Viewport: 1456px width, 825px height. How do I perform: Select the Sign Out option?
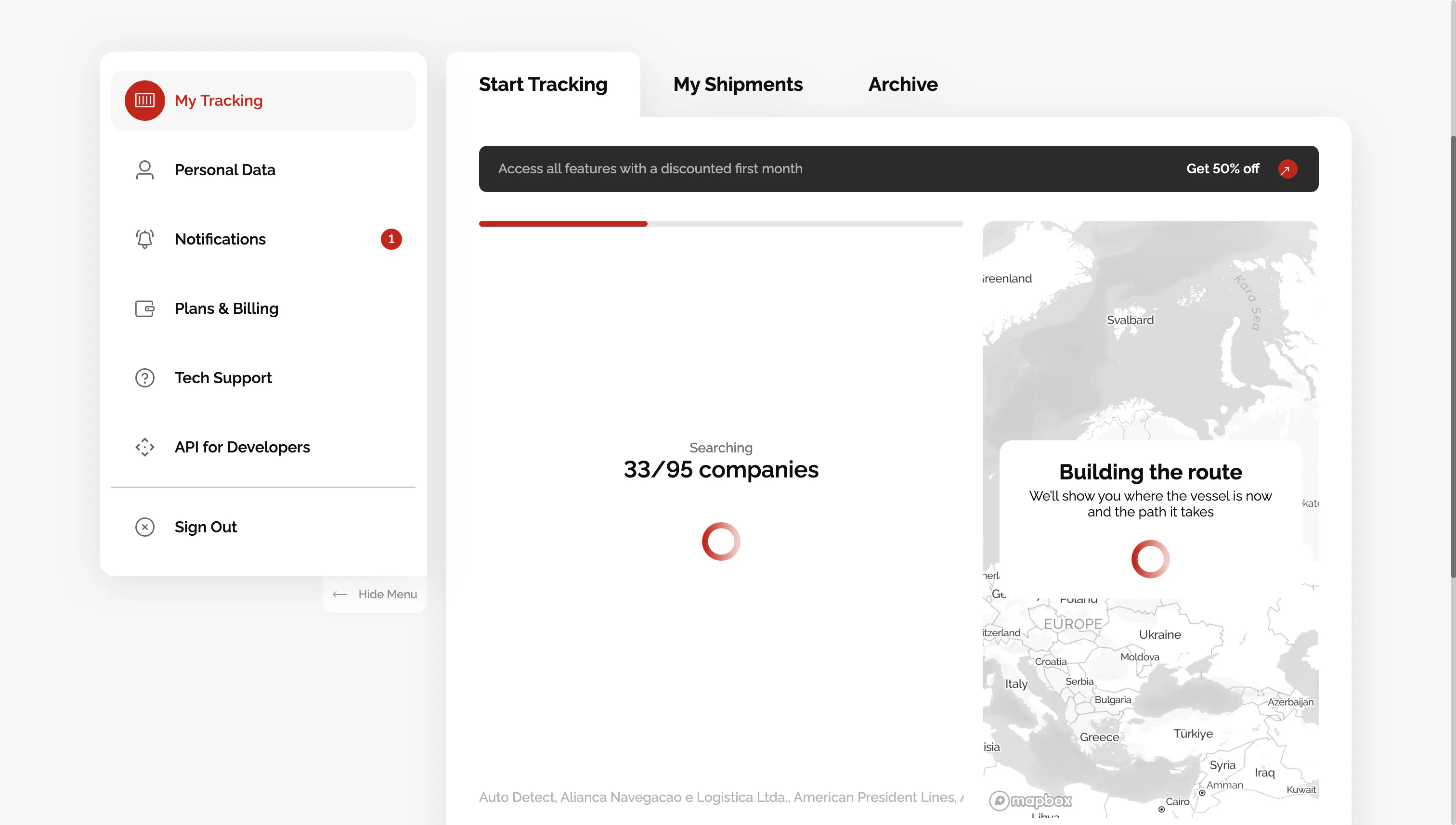coord(263,527)
